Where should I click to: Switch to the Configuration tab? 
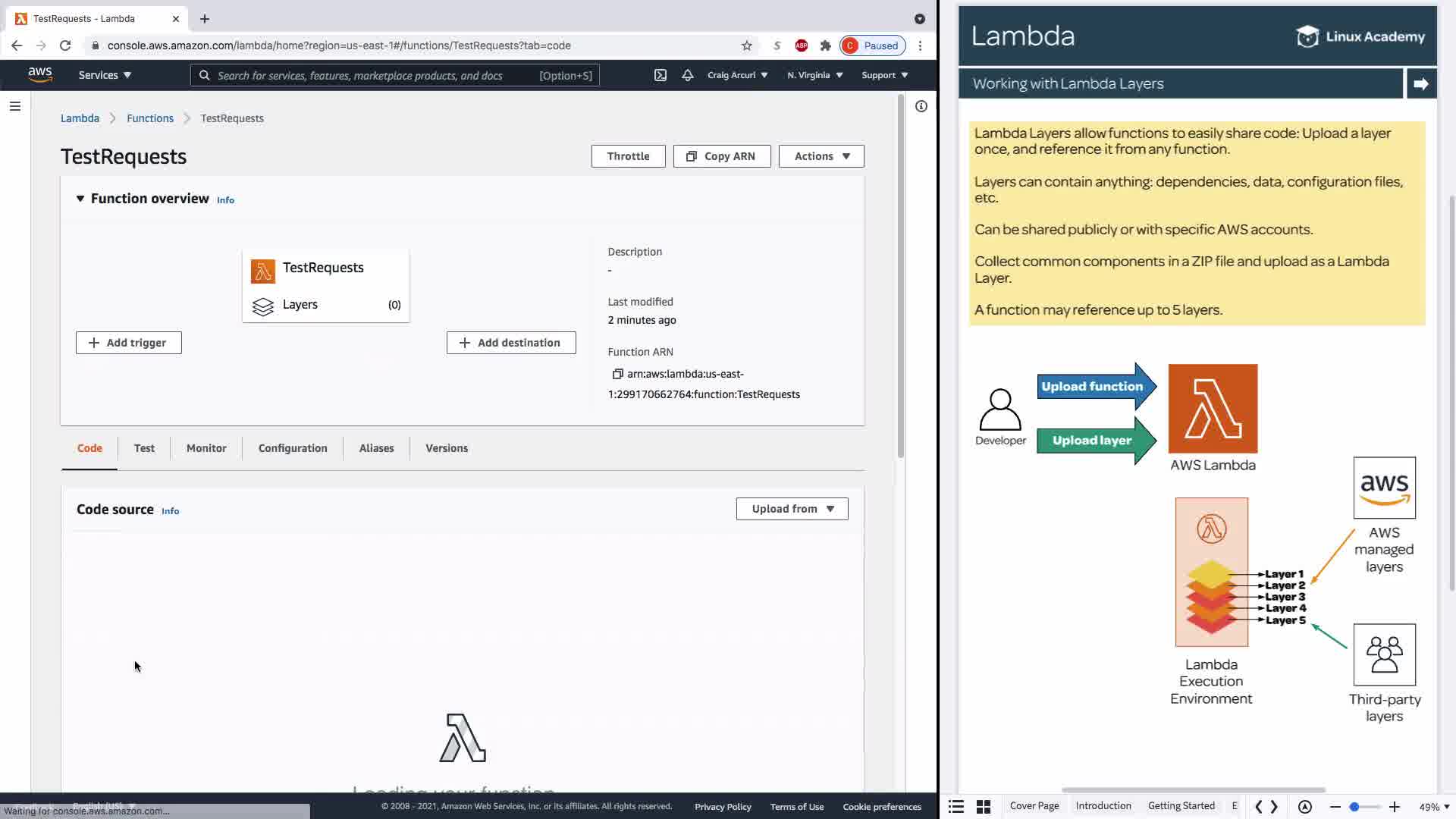coord(293,448)
